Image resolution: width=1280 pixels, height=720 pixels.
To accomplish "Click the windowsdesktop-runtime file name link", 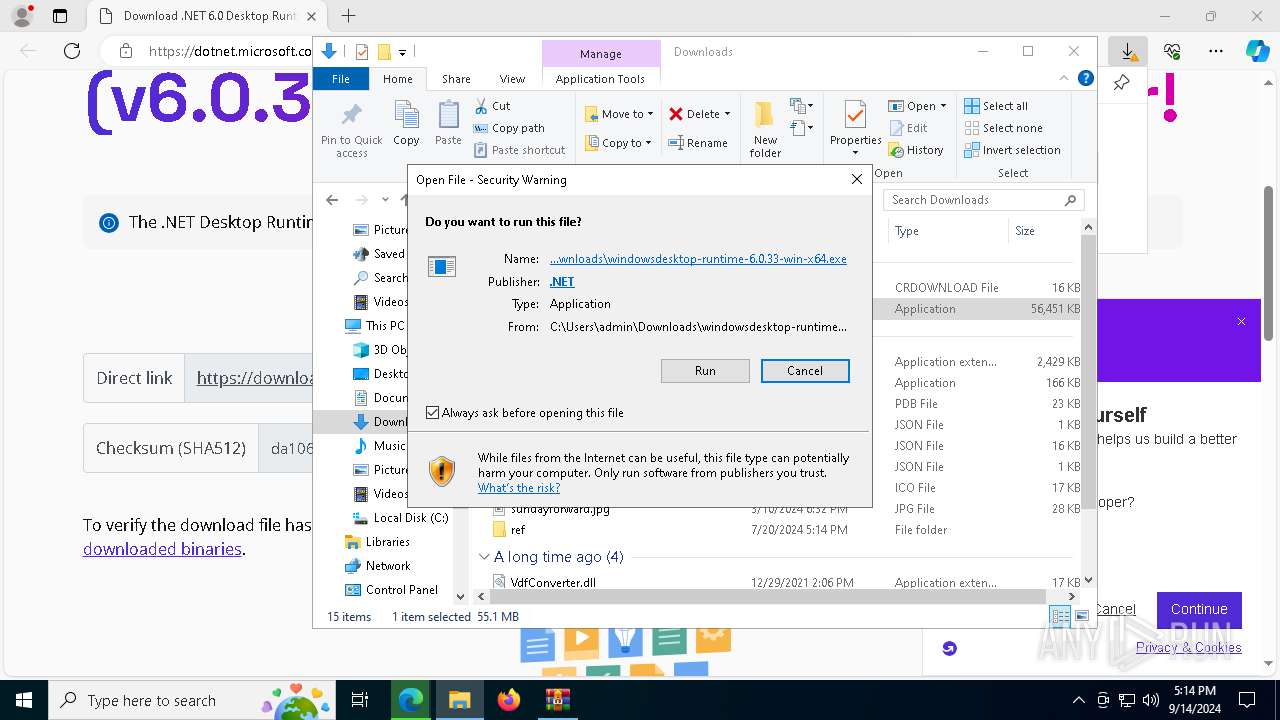I will point(698,259).
